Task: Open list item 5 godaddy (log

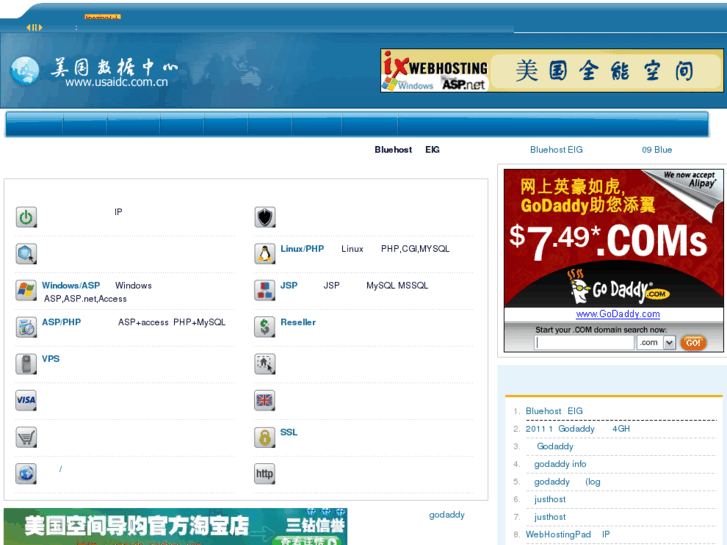Action: click(x=567, y=481)
